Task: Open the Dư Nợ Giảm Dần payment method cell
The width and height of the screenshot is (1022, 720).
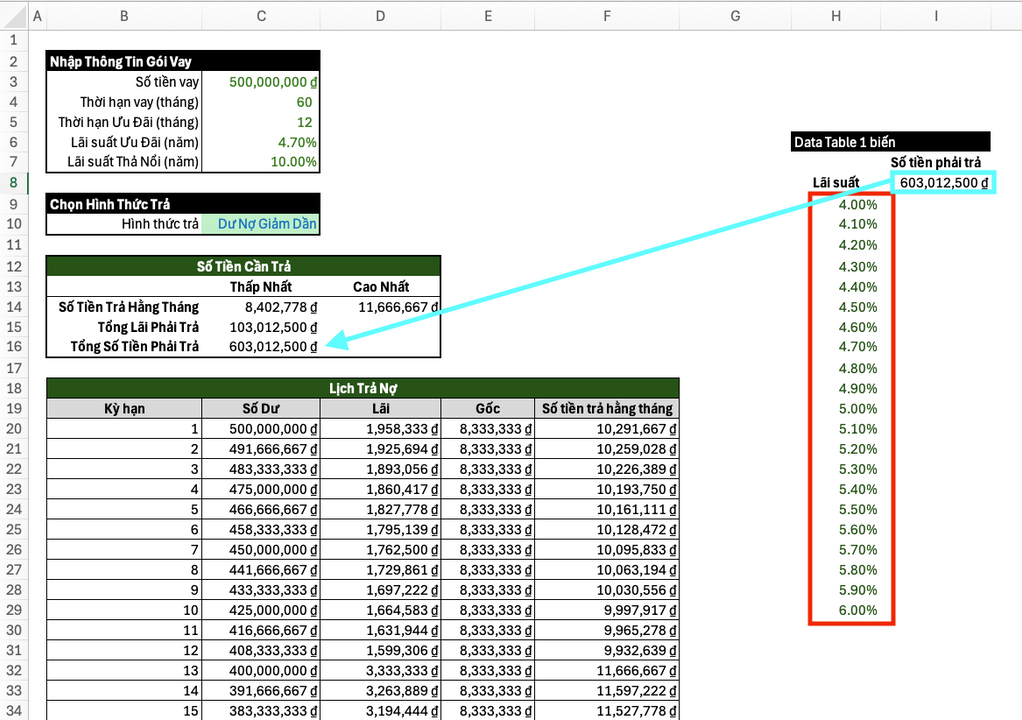Action: click(x=261, y=224)
